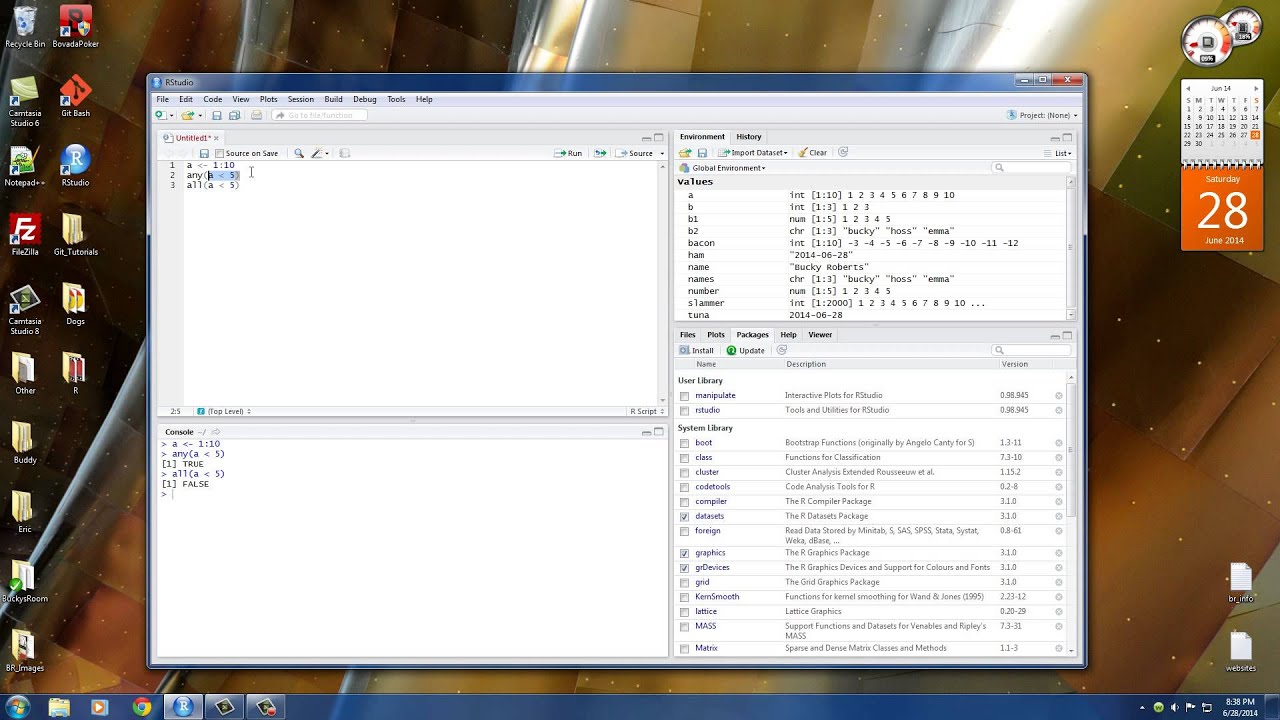Click the Code Tools magic wand icon
This screenshot has height=720, width=1280.
[316, 153]
